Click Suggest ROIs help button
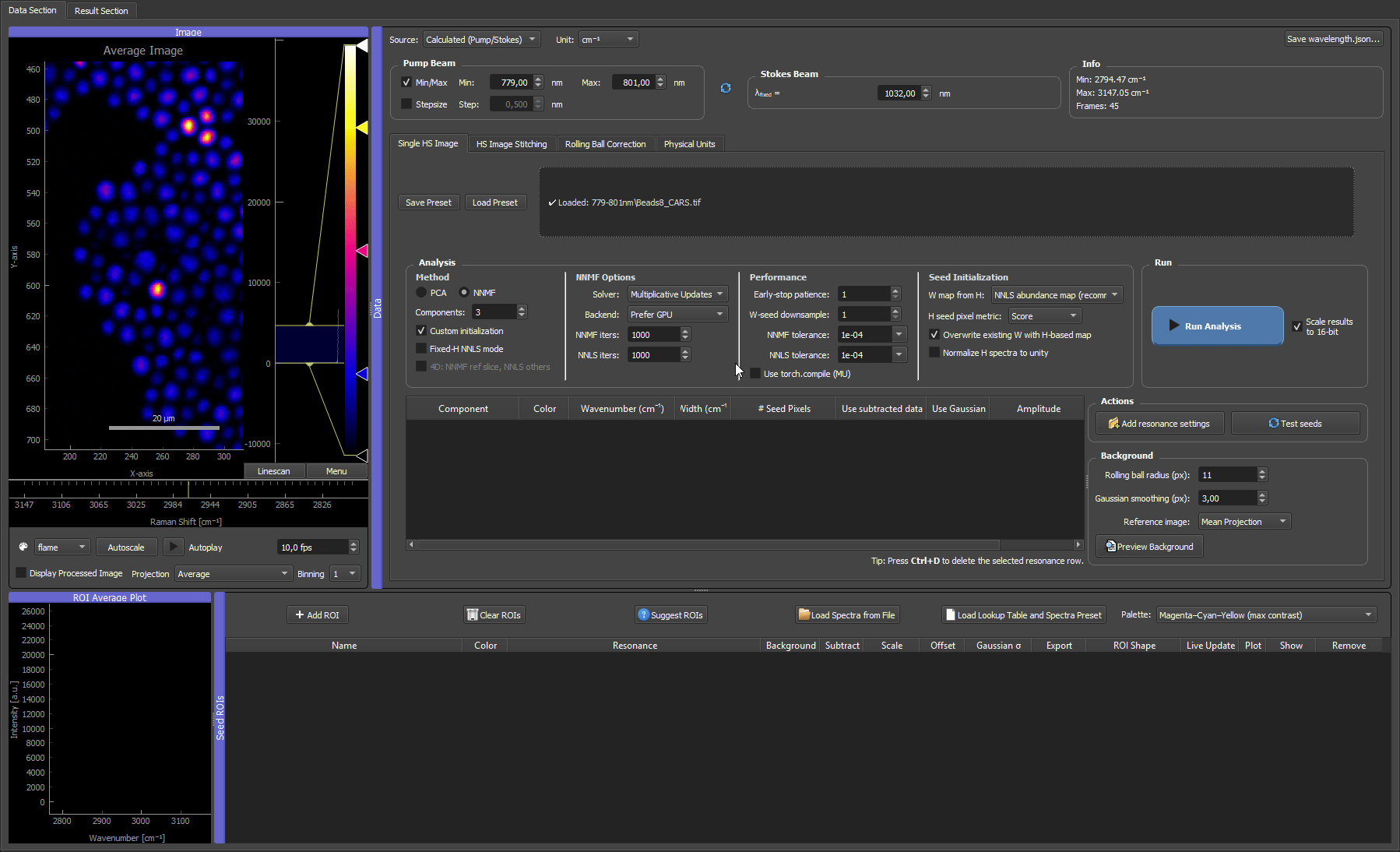Screen dimensions: 1400x852 670,615
